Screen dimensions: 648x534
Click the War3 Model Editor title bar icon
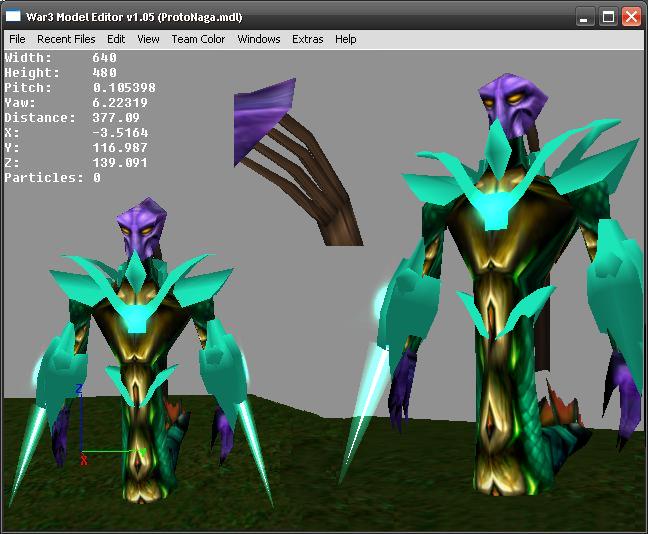coord(13,17)
